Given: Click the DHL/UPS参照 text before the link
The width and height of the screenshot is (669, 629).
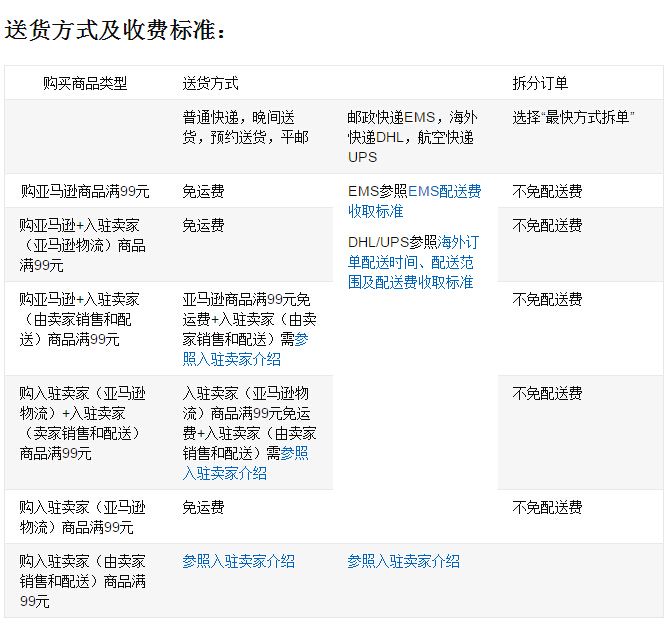Looking at the screenshot, I should [x=392, y=242].
